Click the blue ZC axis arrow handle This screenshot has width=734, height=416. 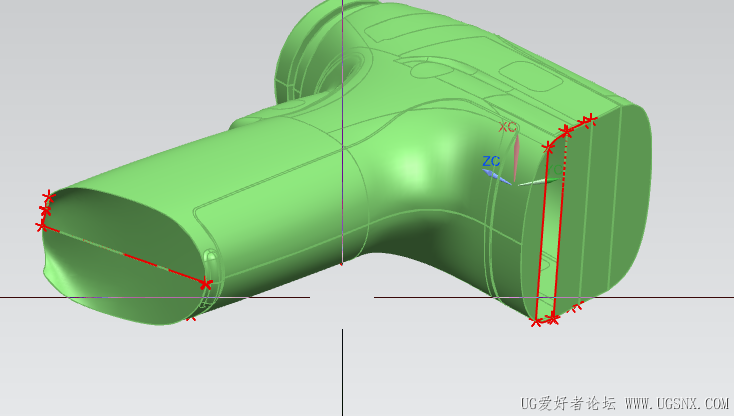[x=495, y=176]
